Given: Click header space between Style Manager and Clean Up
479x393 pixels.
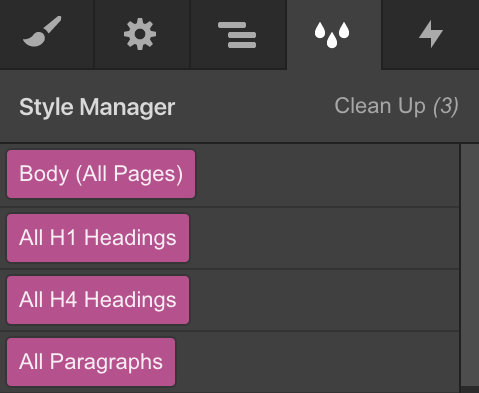Looking at the screenshot, I should click(255, 107).
